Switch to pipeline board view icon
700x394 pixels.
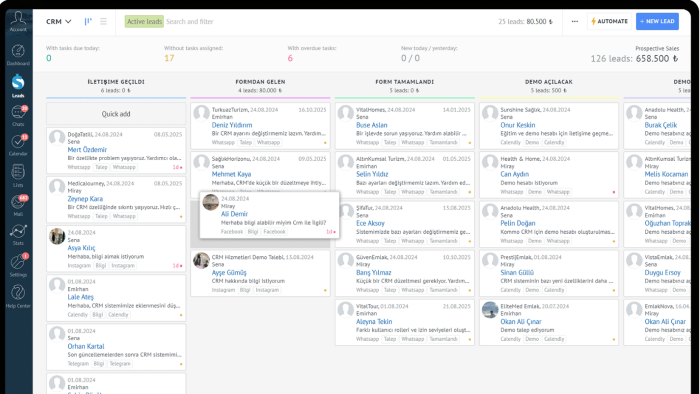point(88,21)
